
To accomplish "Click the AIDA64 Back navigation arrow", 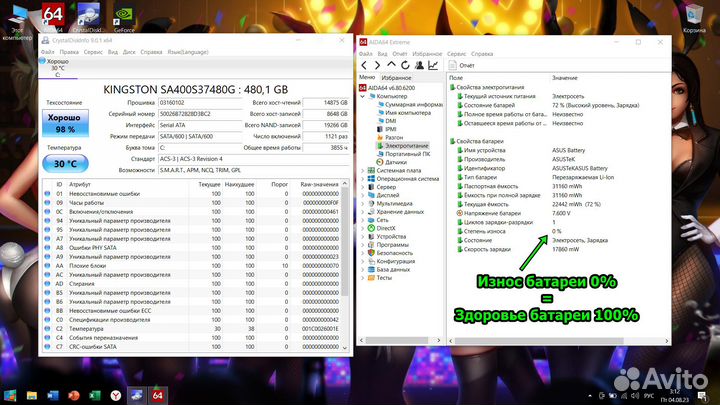I will [x=364, y=65].
